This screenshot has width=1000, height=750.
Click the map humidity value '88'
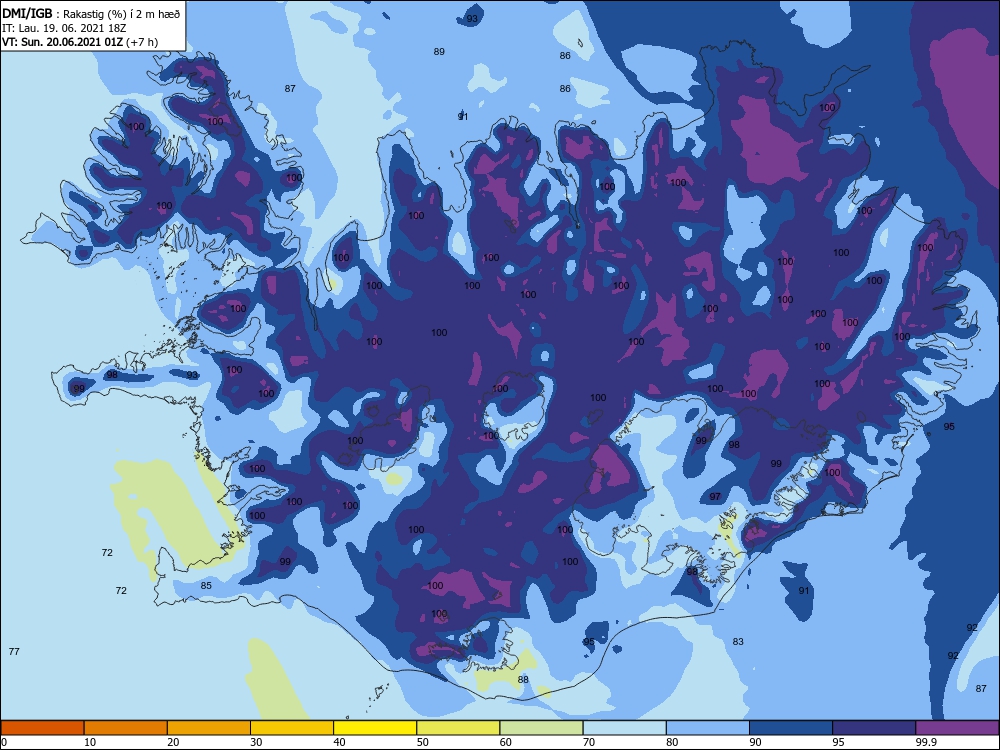click(x=523, y=680)
